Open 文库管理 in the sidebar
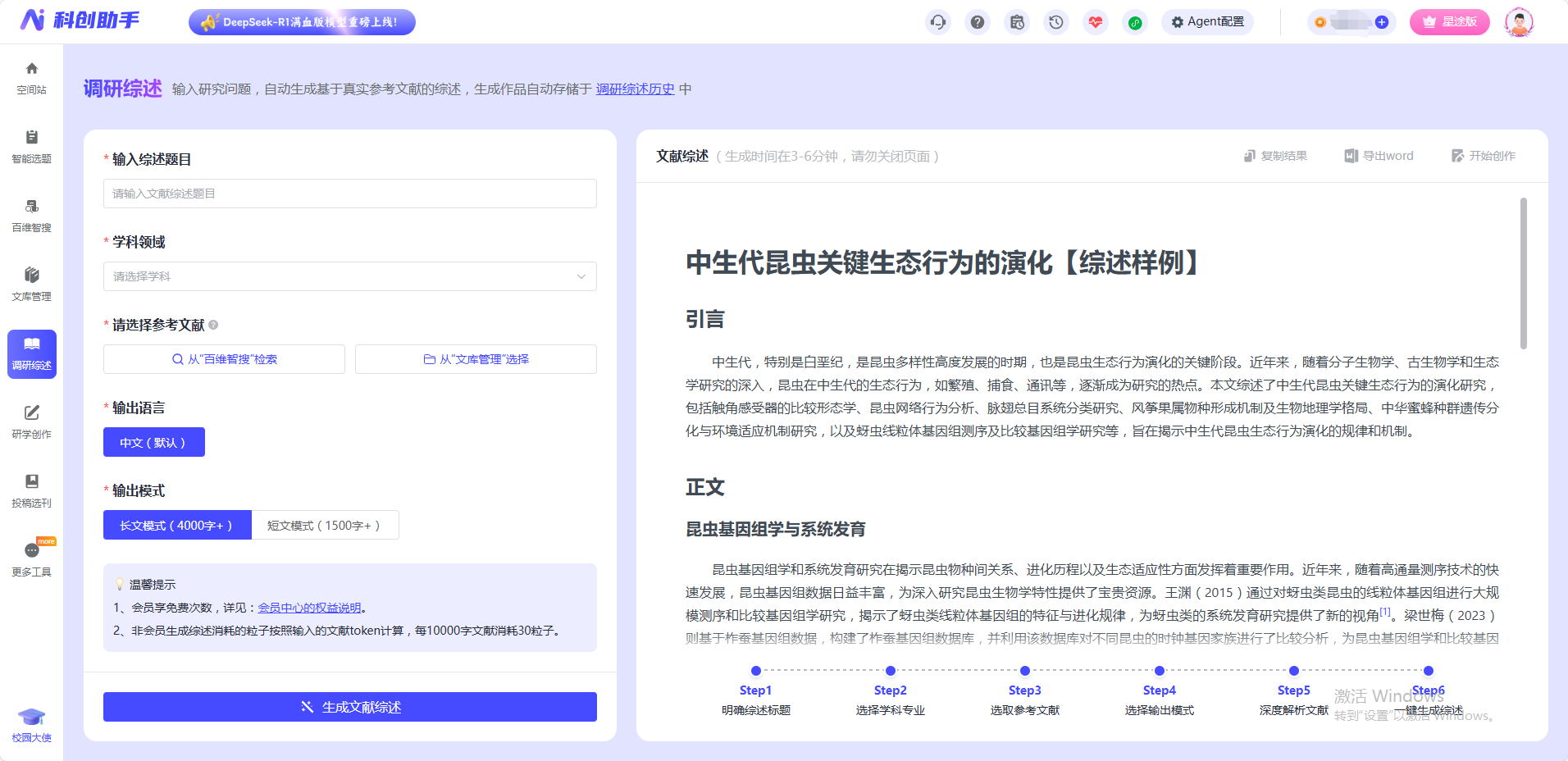This screenshot has width=1568, height=761. coord(32,285)
